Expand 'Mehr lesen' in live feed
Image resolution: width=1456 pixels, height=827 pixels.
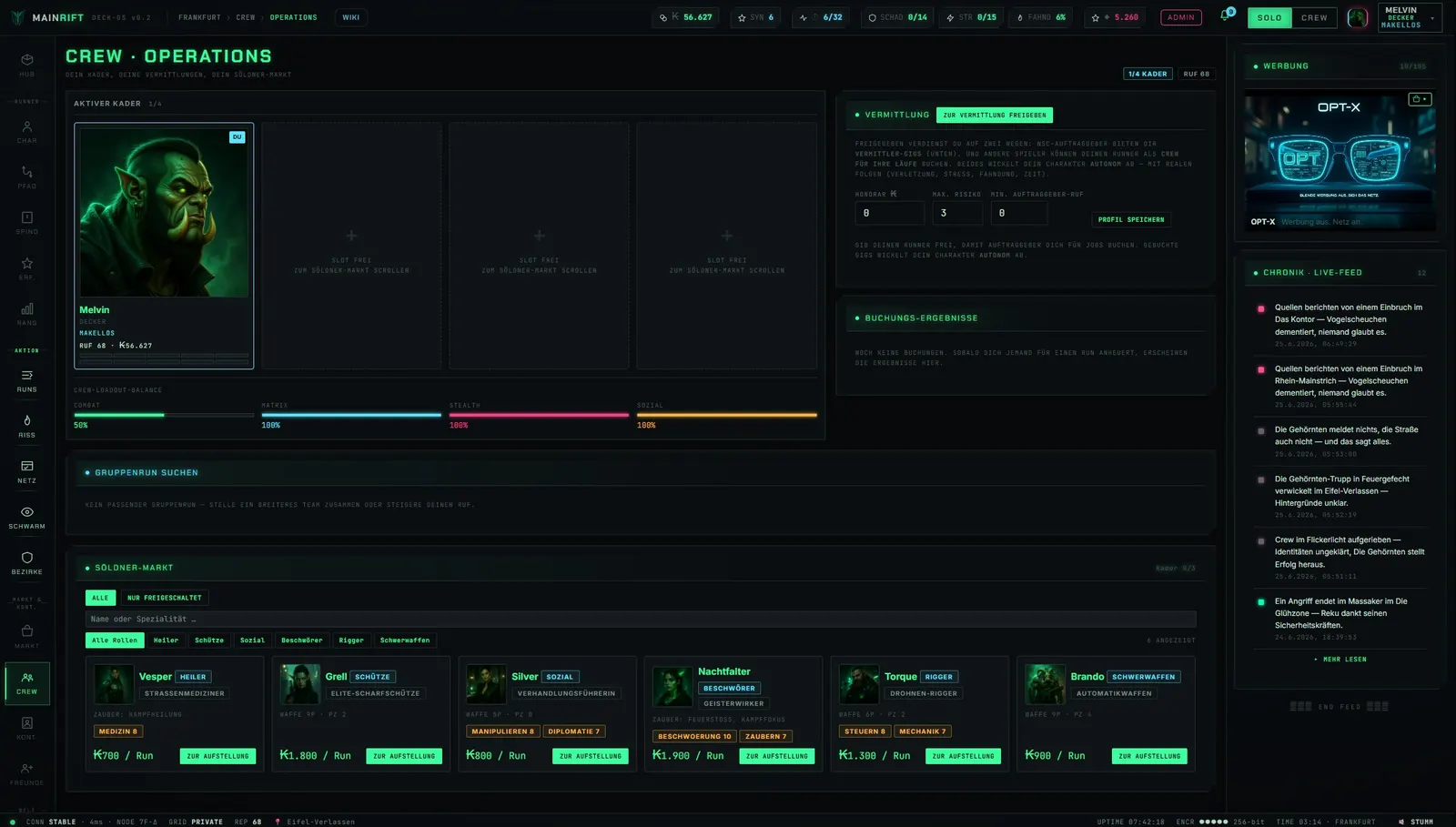[1340, 660]
